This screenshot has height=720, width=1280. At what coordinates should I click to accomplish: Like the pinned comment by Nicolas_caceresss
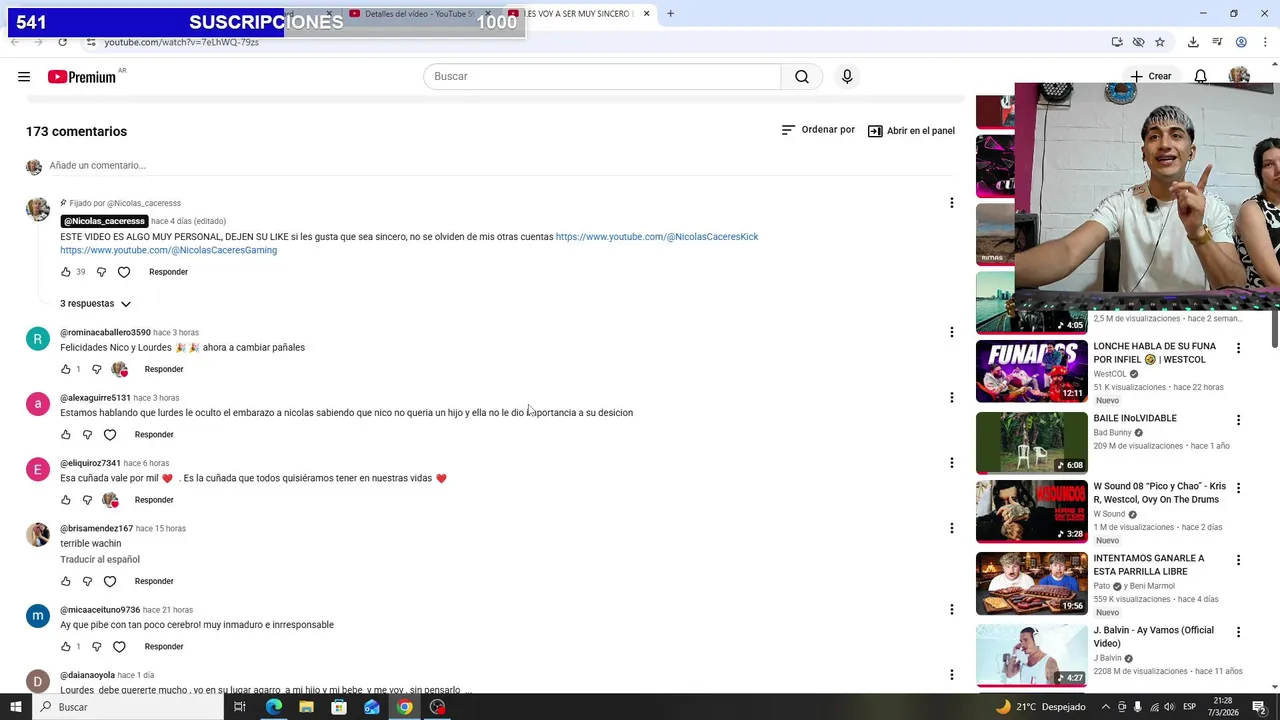[x=66, y=272]
